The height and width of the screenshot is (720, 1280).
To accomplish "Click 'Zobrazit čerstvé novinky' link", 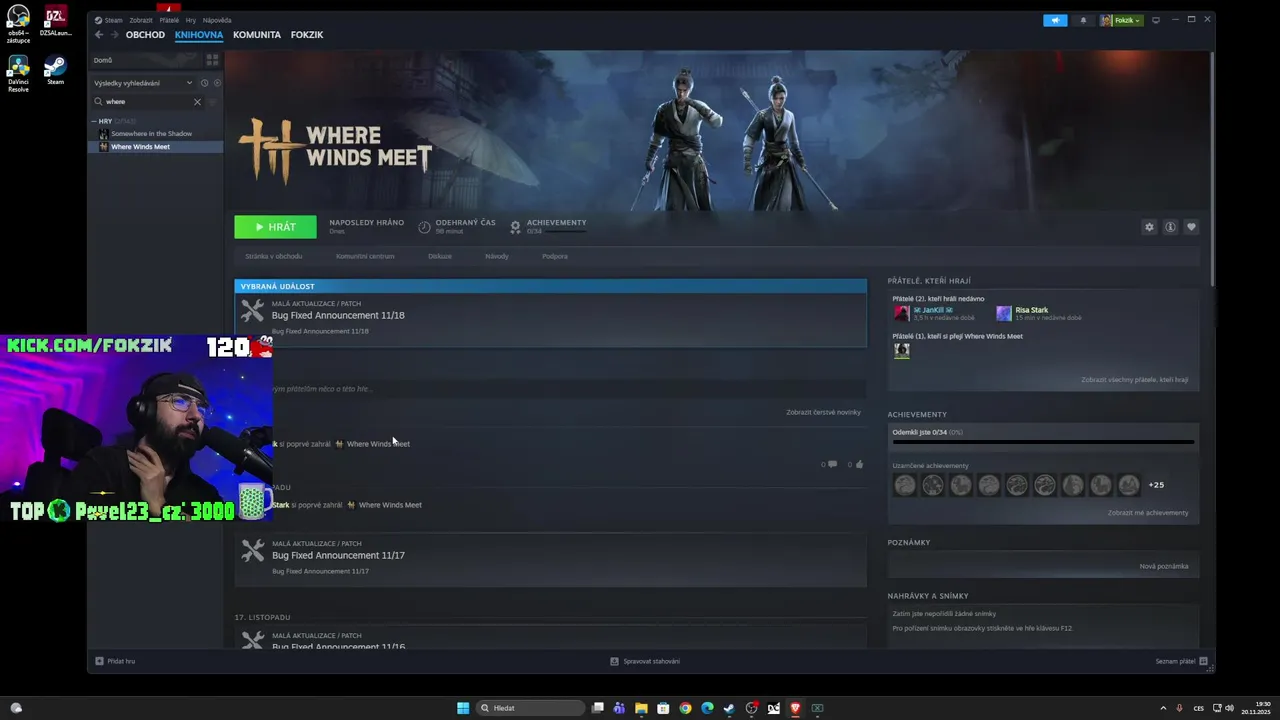I will pyautogui.click(x=823, y=412).
